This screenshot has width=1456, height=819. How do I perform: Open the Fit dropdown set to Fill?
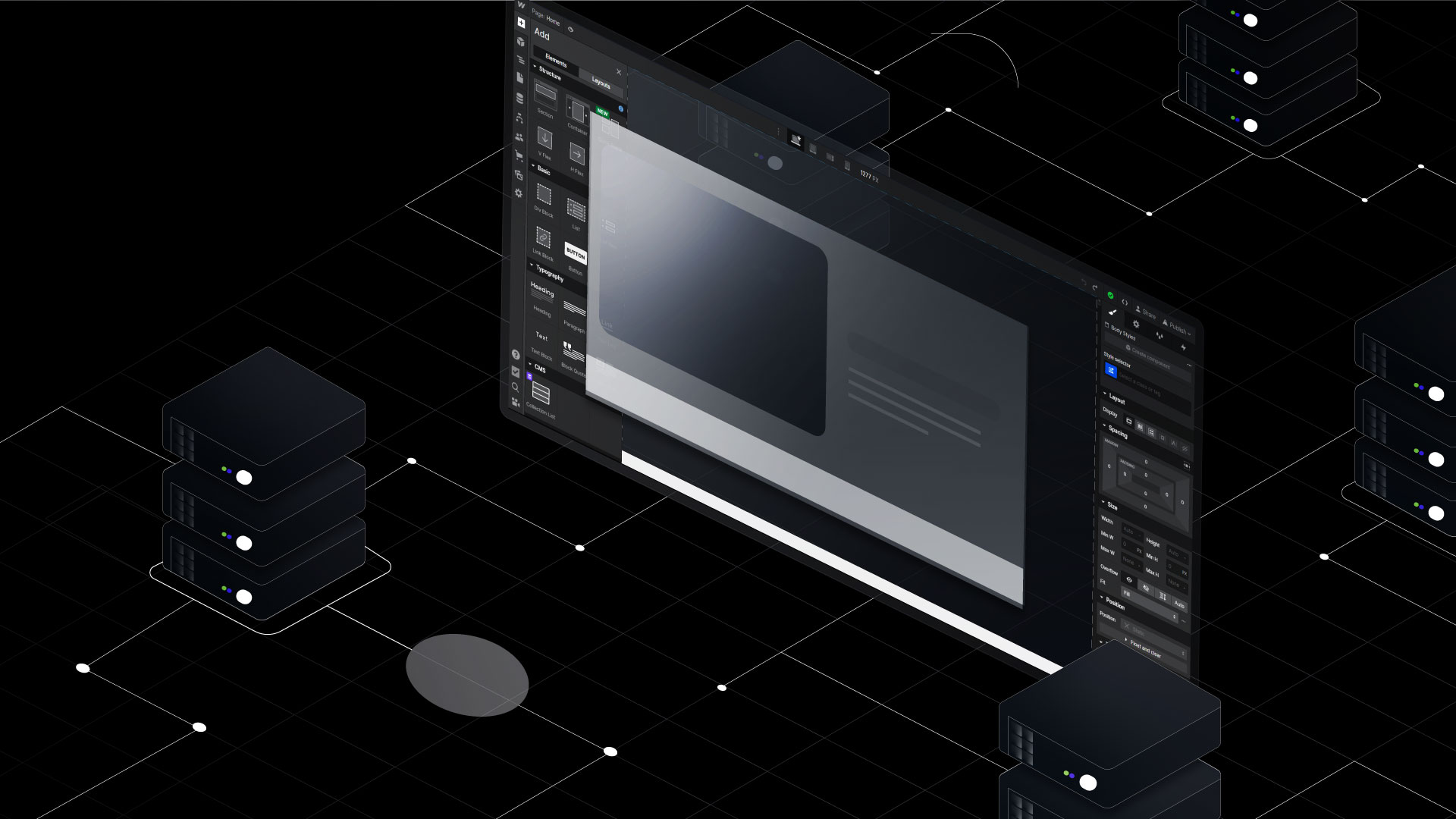tap(1150, 605)
